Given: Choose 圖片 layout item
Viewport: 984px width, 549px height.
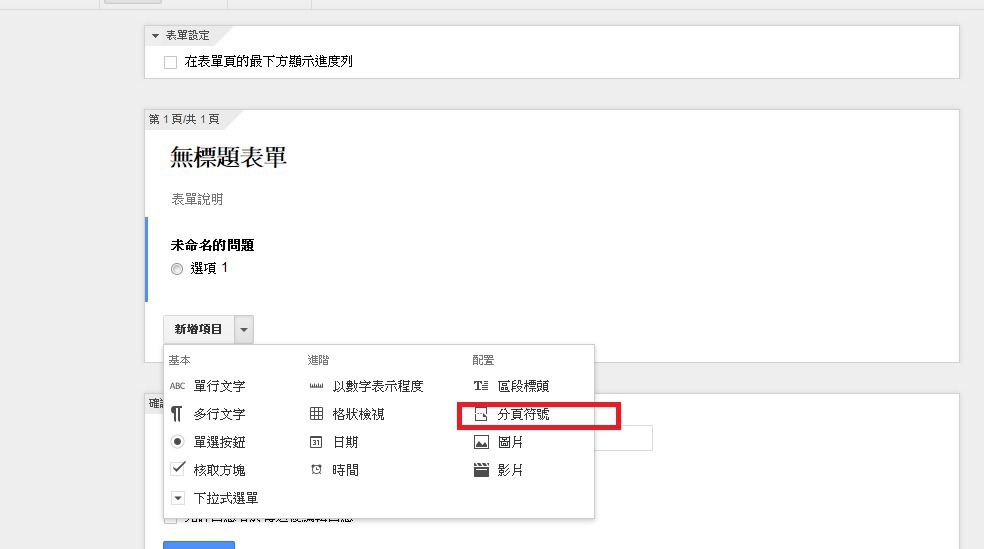Looking at the screenshot, I should [x=510, y=442].
